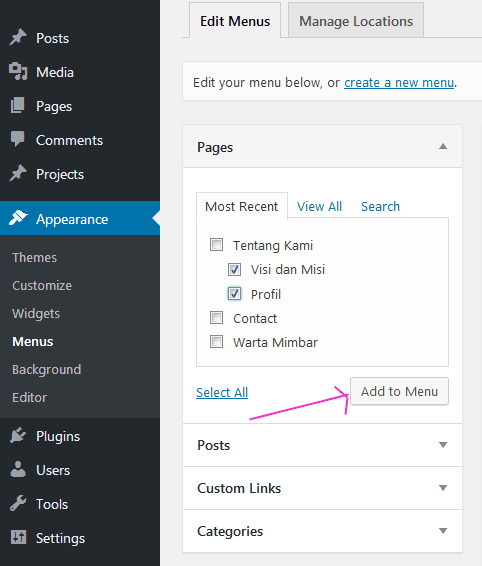Collapse the Pages panel arrow
The width and height of the screenshot is (482, 566).
coord(443,147)
